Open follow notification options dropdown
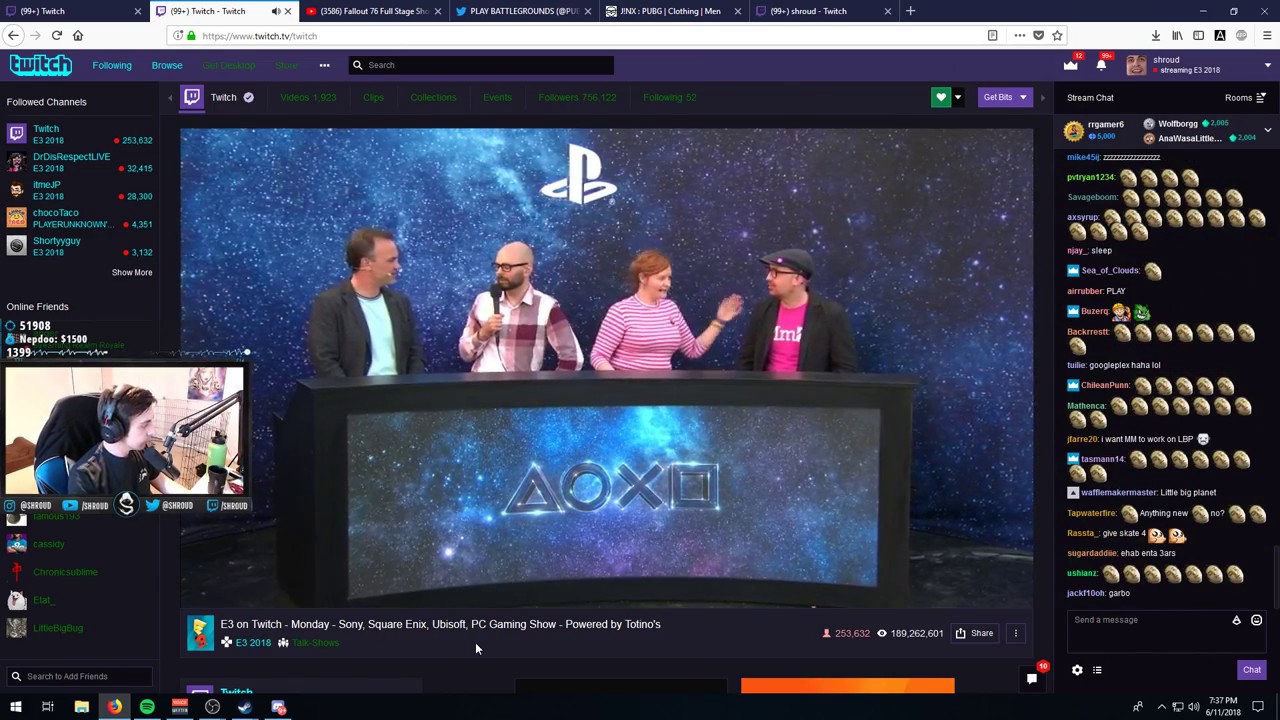This screenshot has width=1280, height=720. click(x=957, y=97)
